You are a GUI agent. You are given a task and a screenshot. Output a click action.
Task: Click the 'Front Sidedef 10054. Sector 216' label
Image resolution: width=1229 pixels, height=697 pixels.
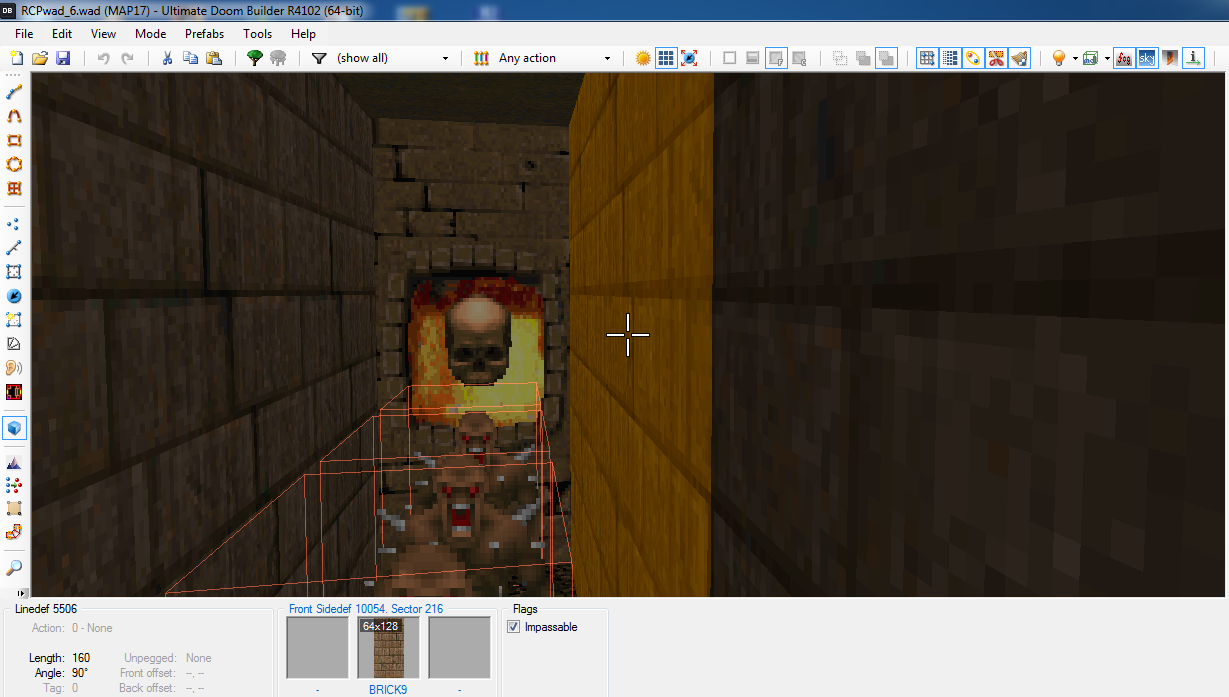366,608
